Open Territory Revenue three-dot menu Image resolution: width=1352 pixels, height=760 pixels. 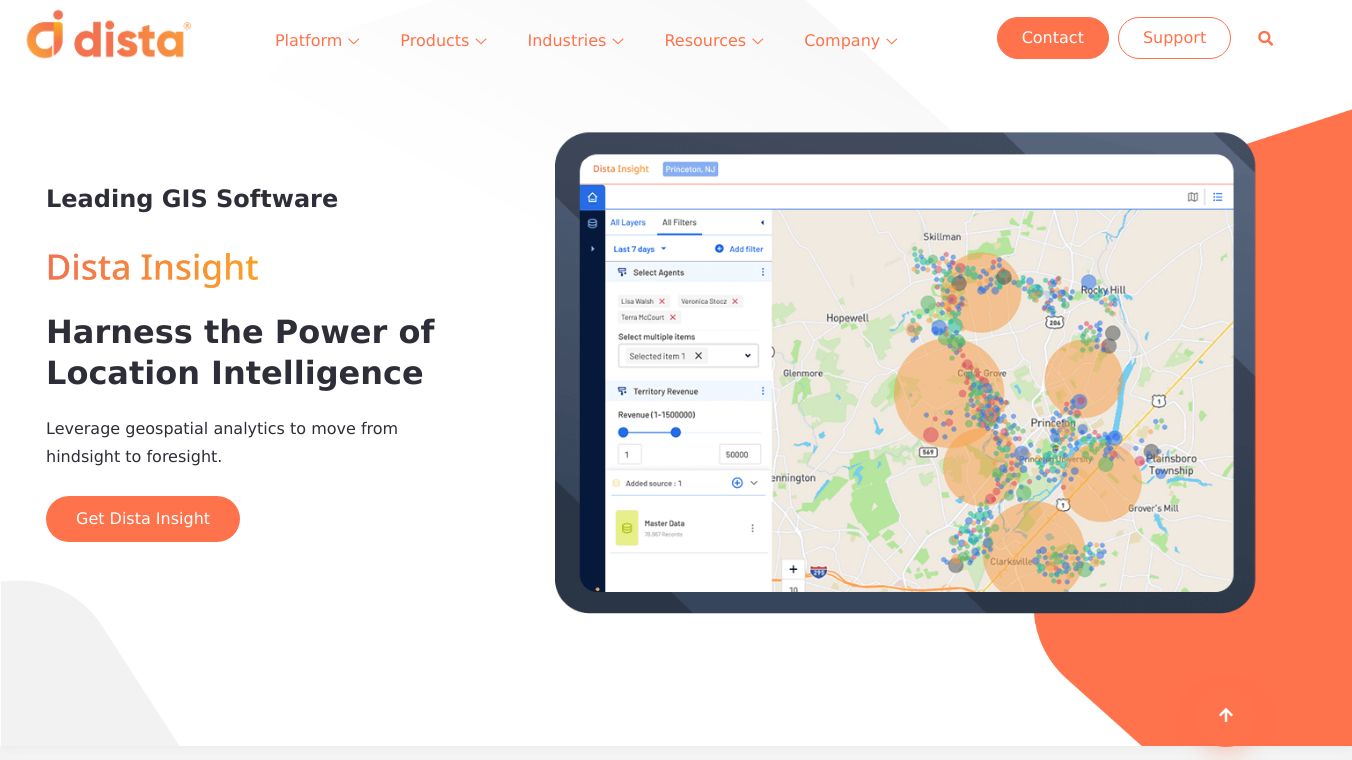coord(763,391)
